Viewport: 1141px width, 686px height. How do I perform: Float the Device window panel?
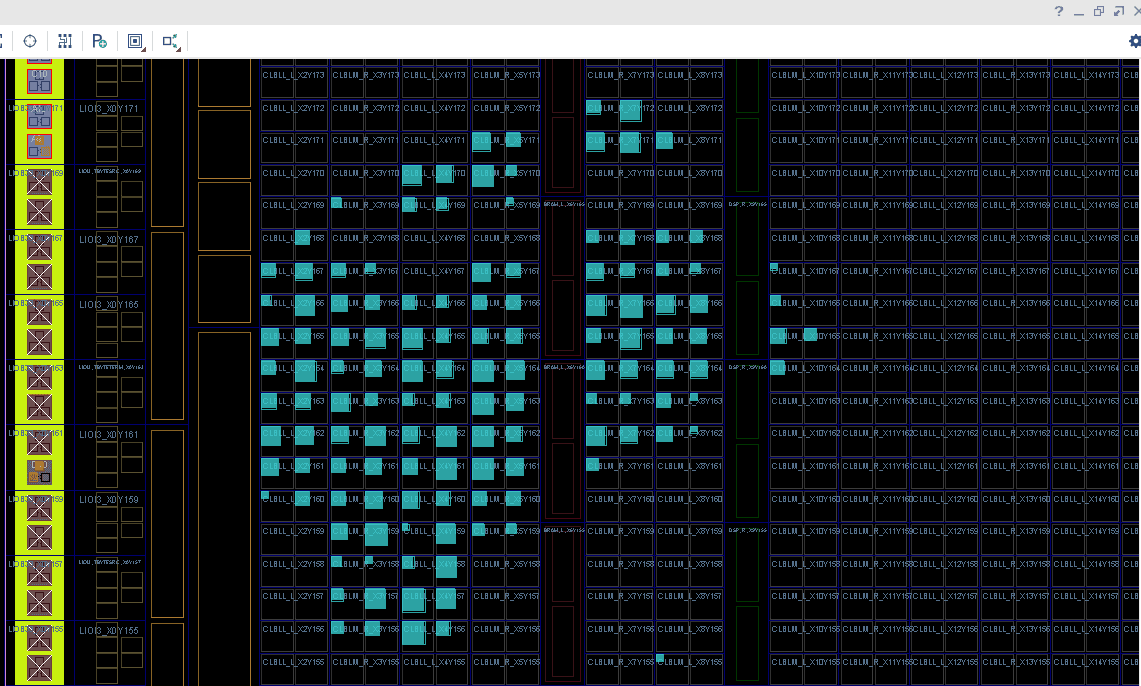pos(1099,11)
